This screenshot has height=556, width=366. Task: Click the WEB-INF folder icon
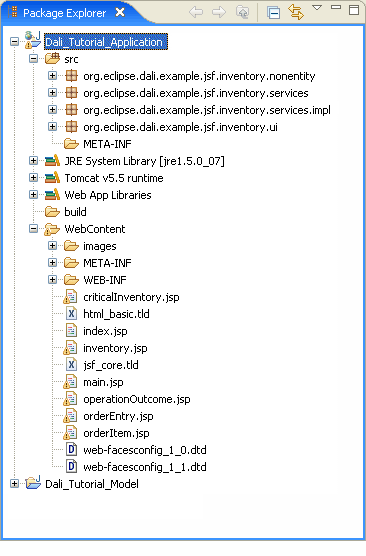71,280
